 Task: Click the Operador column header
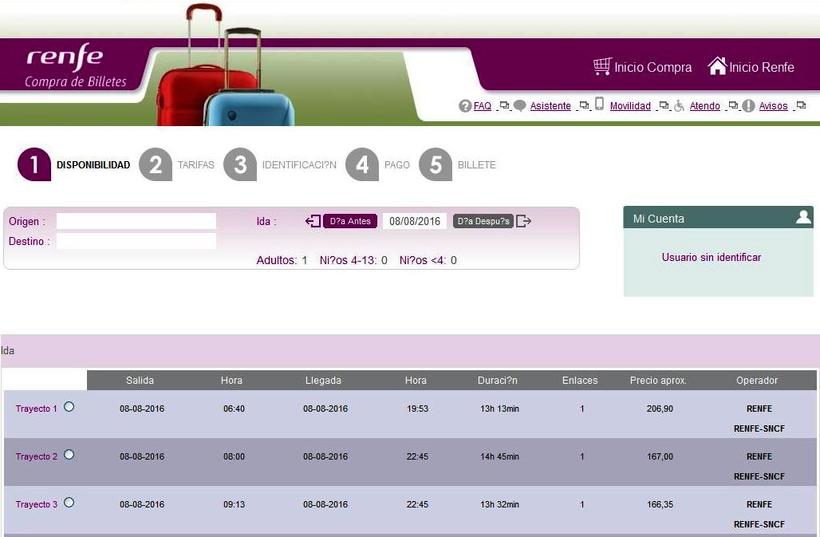pyautogui.click(x=757, y=380)
